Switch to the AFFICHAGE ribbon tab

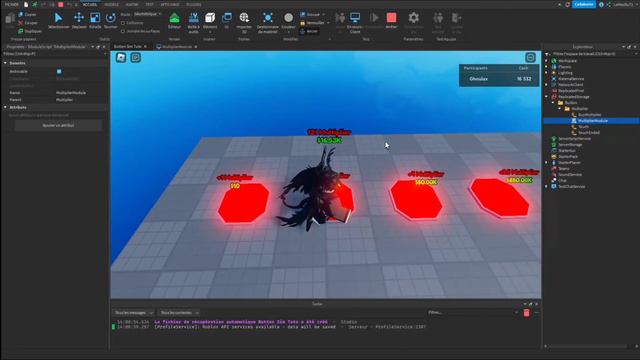[x=169, y=4]
